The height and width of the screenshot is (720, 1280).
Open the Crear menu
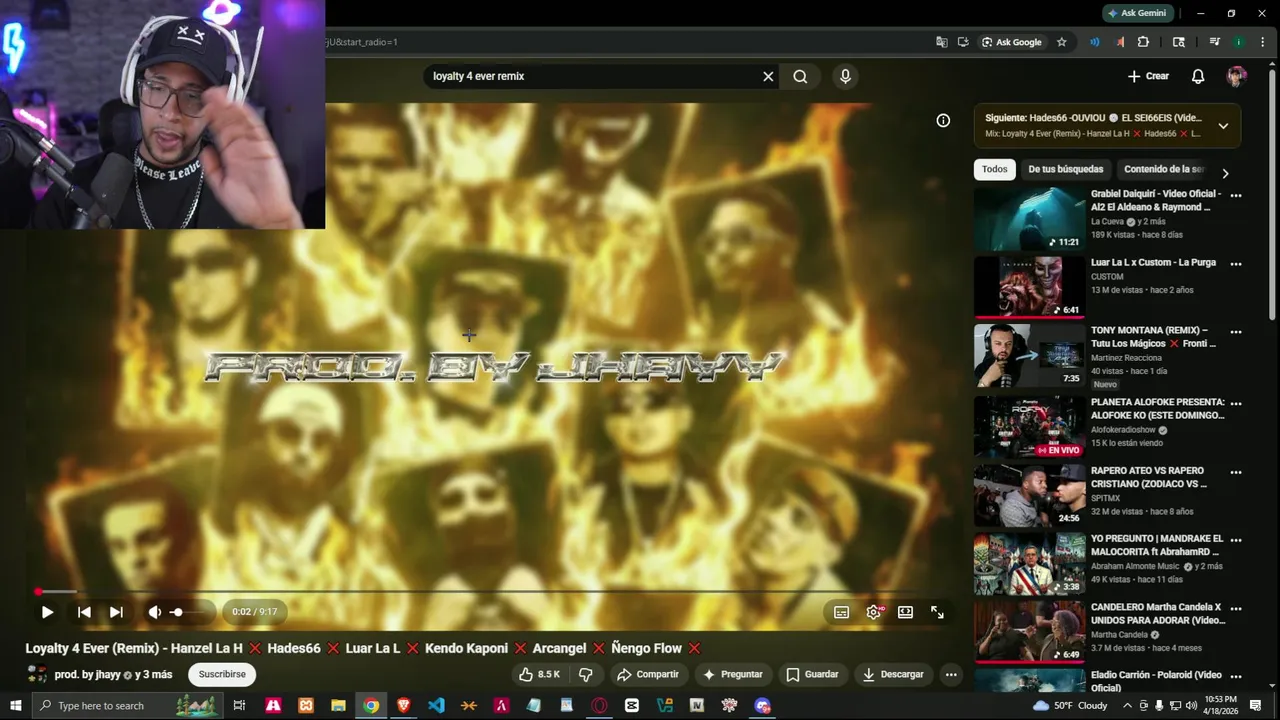(x=1148, y=76)
